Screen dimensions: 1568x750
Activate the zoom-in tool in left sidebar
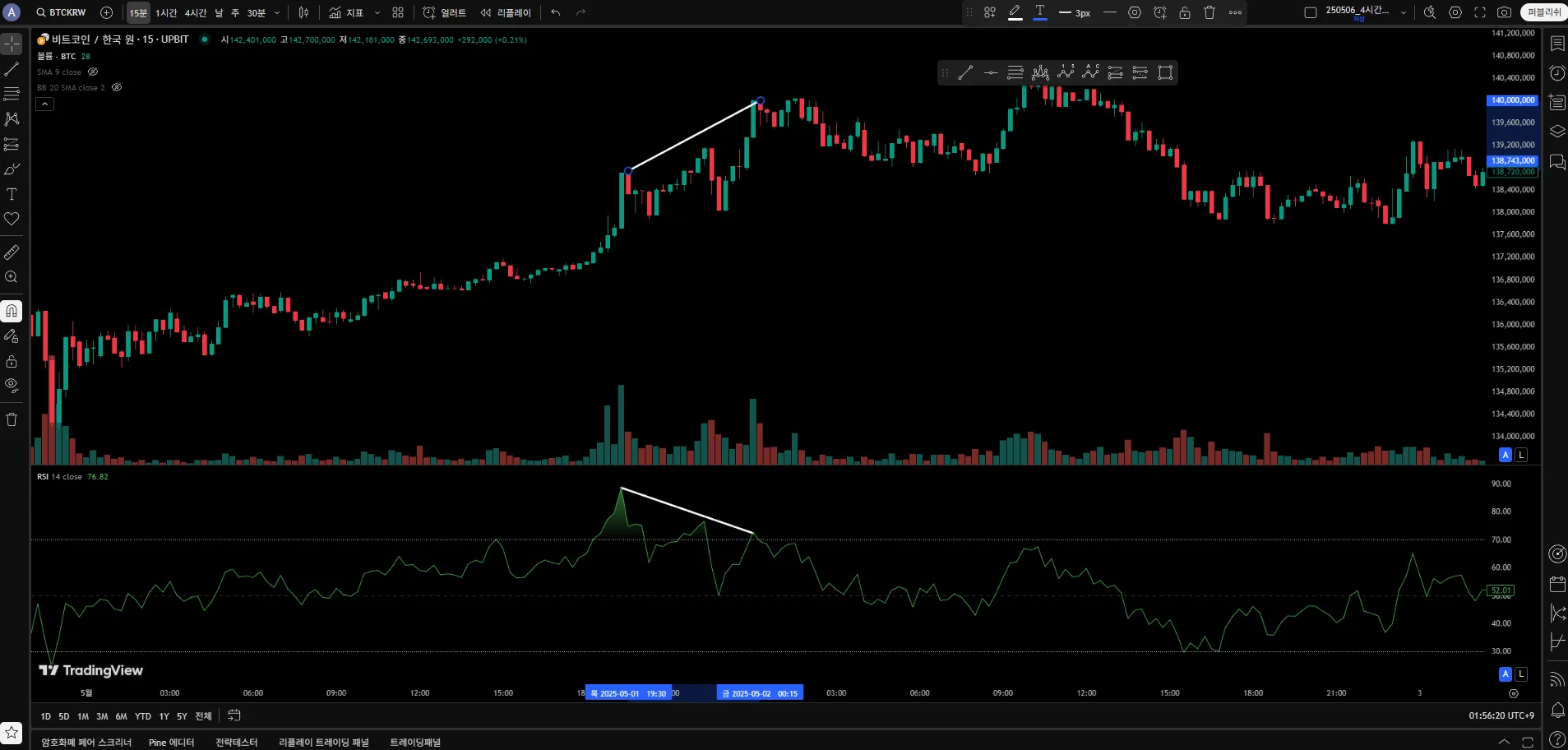pyautogui.click(x=12, y=277)
